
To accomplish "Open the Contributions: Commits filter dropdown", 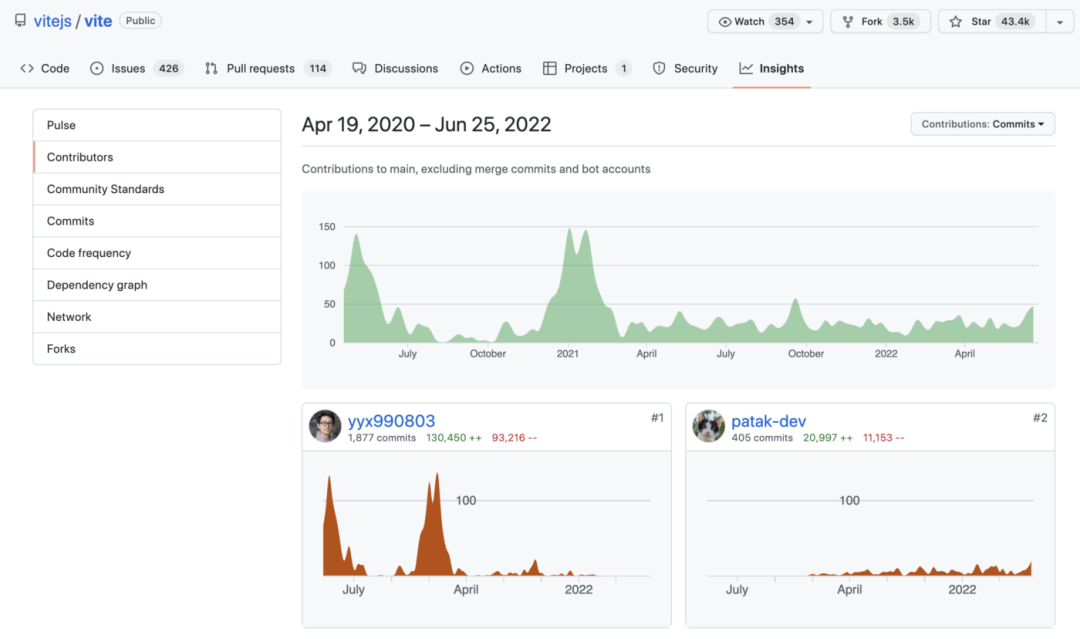I will coord(982,125).
